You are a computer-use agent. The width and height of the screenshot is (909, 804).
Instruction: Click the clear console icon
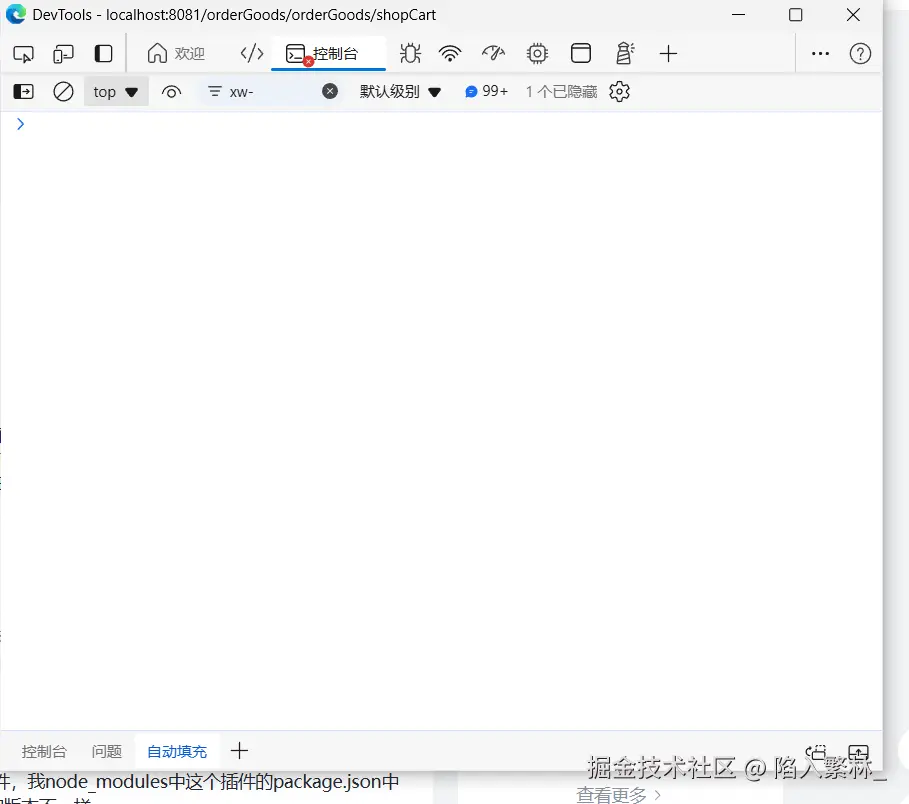pyautogui.click(x=63, y=92)
